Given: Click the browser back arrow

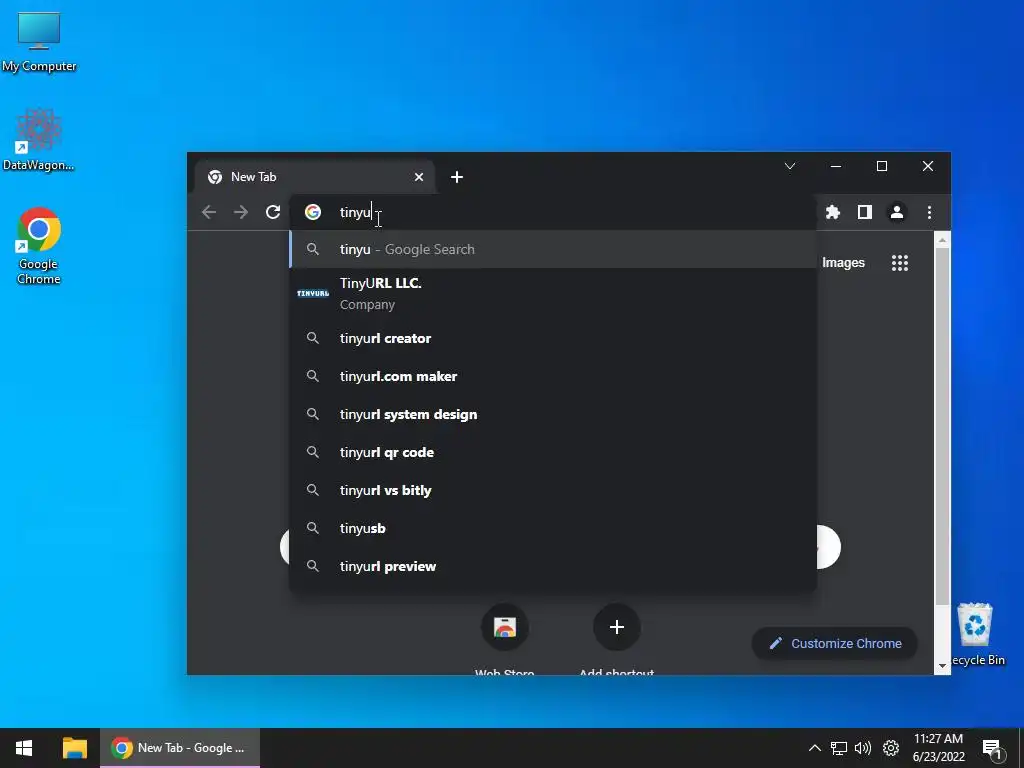Looking at the screenshot, I should point(209,212).
